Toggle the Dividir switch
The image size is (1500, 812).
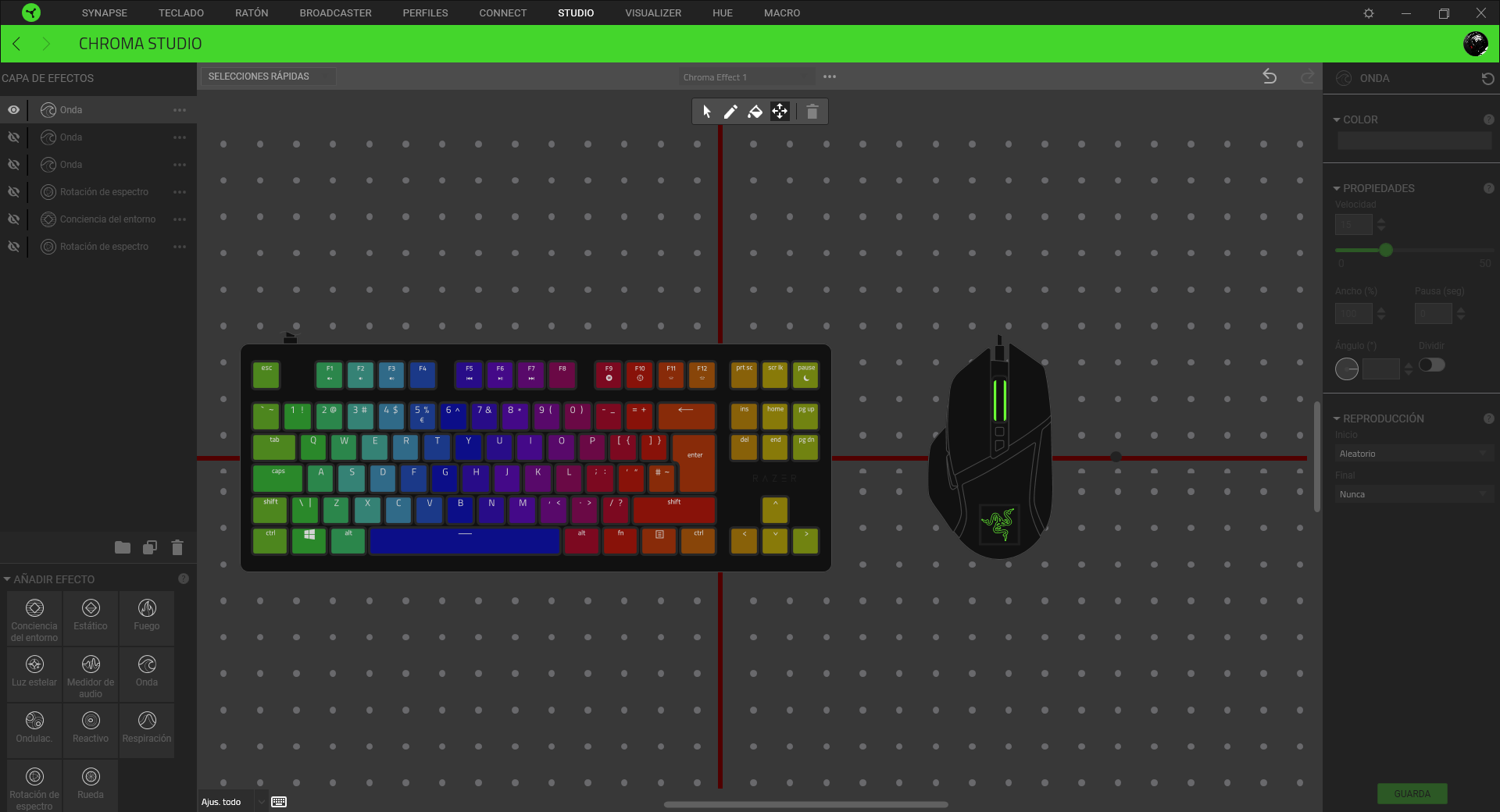(1432, 365)
